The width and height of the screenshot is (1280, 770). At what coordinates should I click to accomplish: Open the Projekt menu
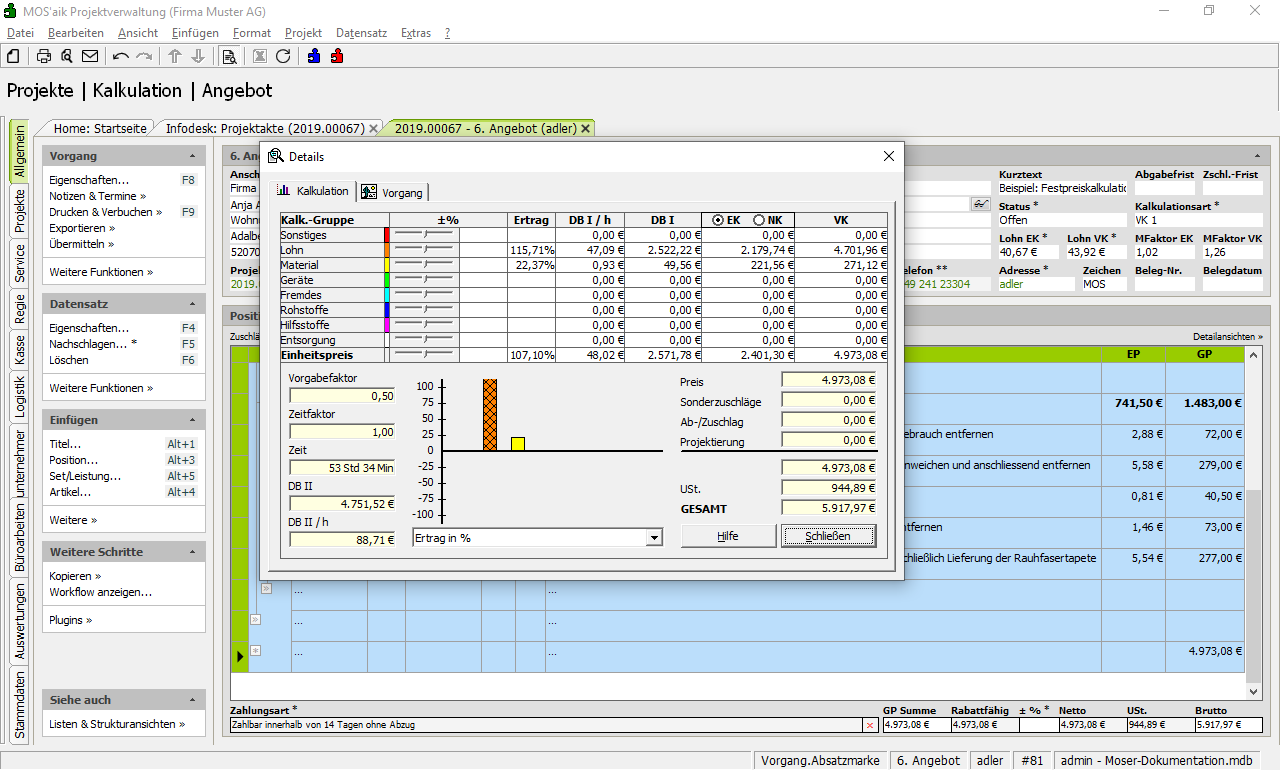tap(303, 33)
